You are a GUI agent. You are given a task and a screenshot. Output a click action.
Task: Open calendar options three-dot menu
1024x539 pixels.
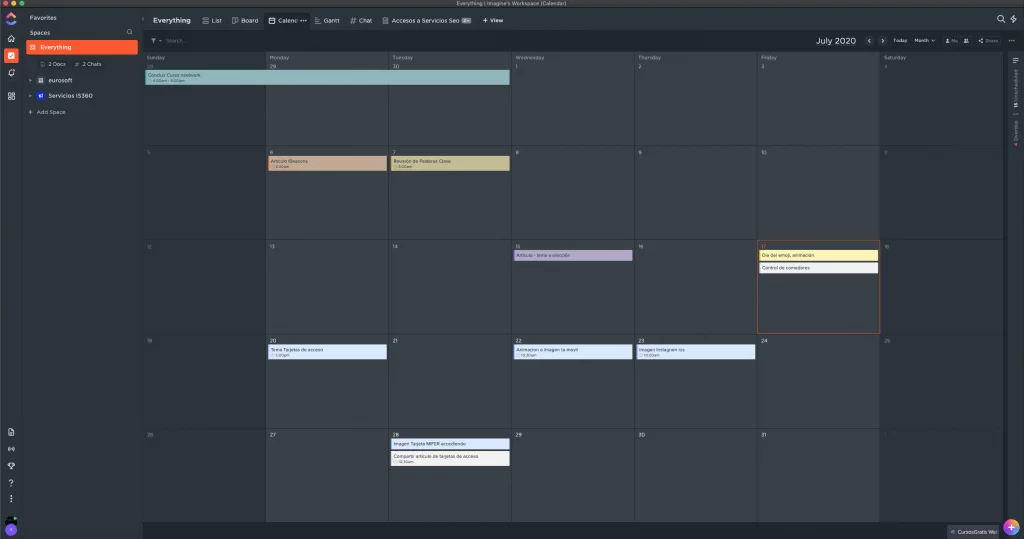pos(1012,41)
